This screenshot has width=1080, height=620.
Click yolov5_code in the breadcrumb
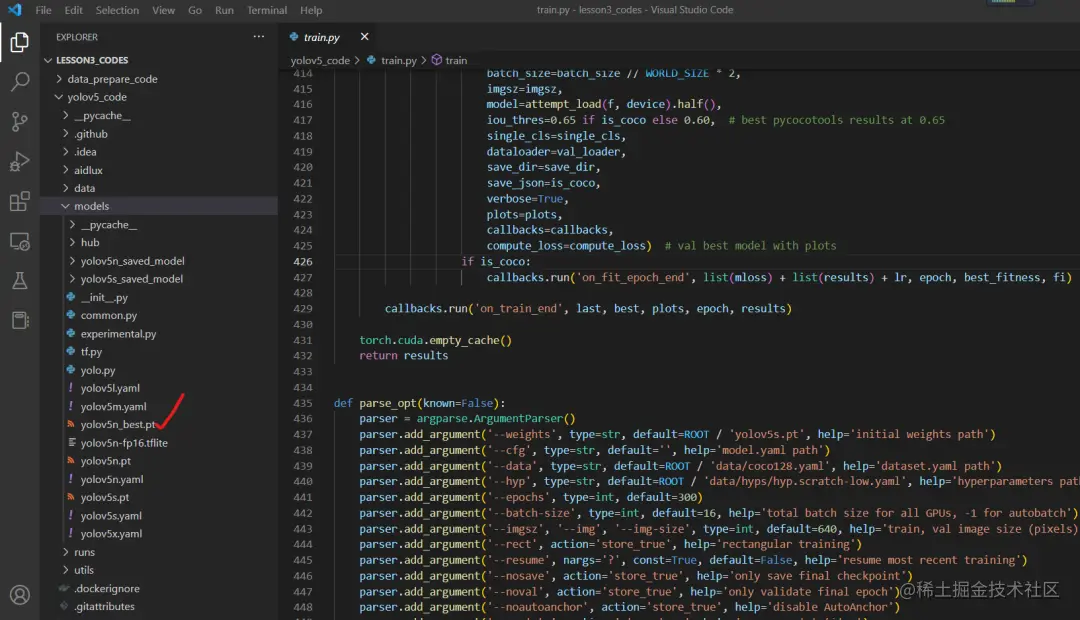[x=320, y=60]
